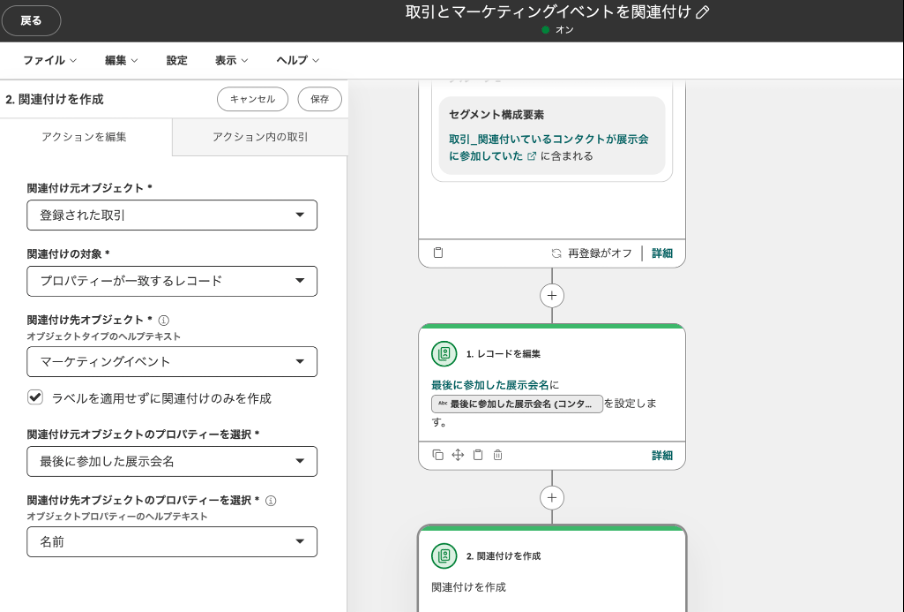Image resolution: width=904 pixels, height=612 pixels.
Task: Click the 2. 関連付けを作成 panel heading
Action: (x=54, y=99)
